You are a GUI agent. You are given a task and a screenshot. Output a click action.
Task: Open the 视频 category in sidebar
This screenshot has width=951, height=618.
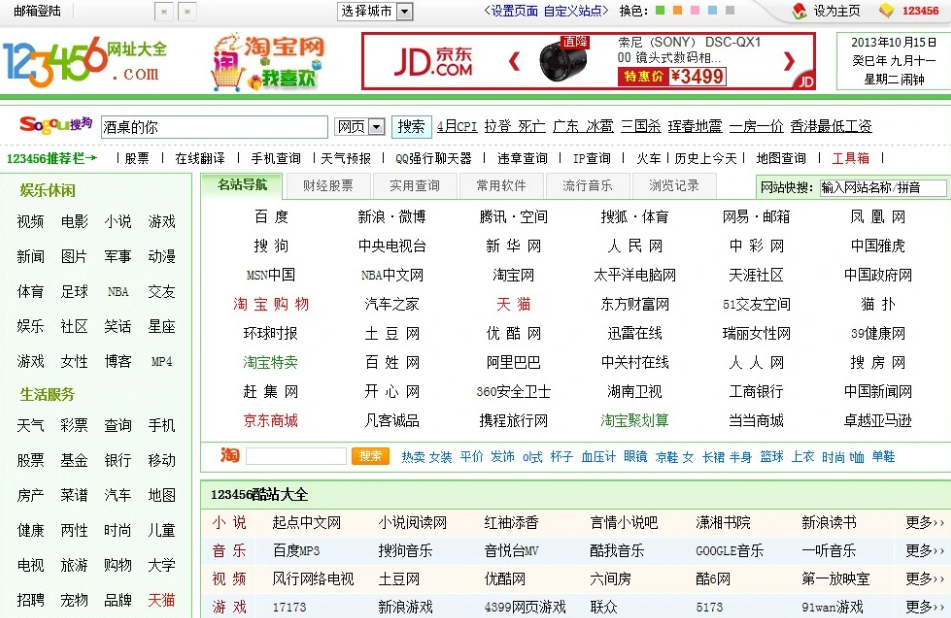point(30,221)
